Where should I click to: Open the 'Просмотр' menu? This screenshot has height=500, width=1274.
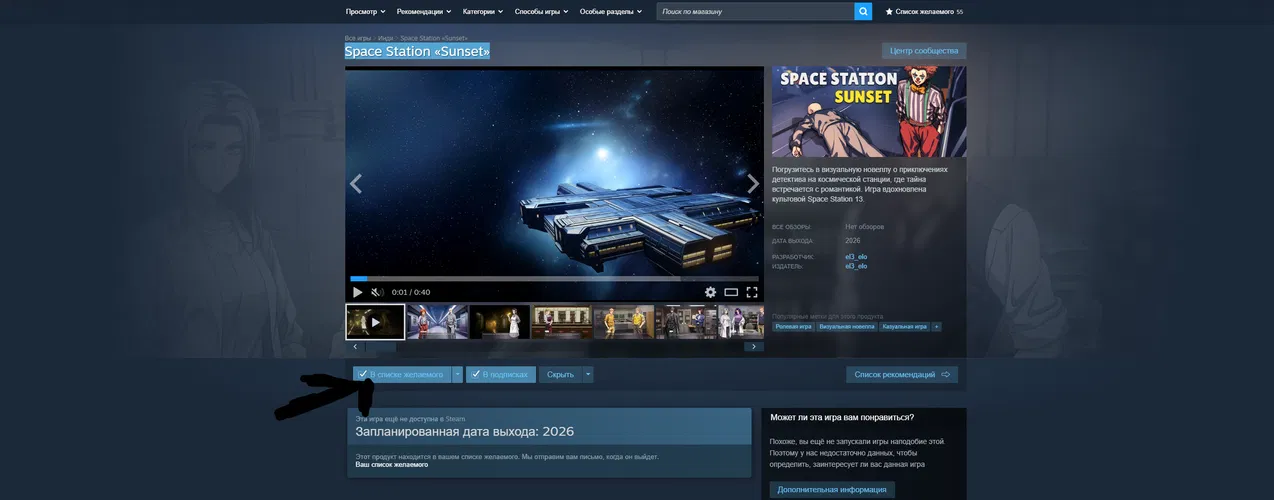(365, 12)
